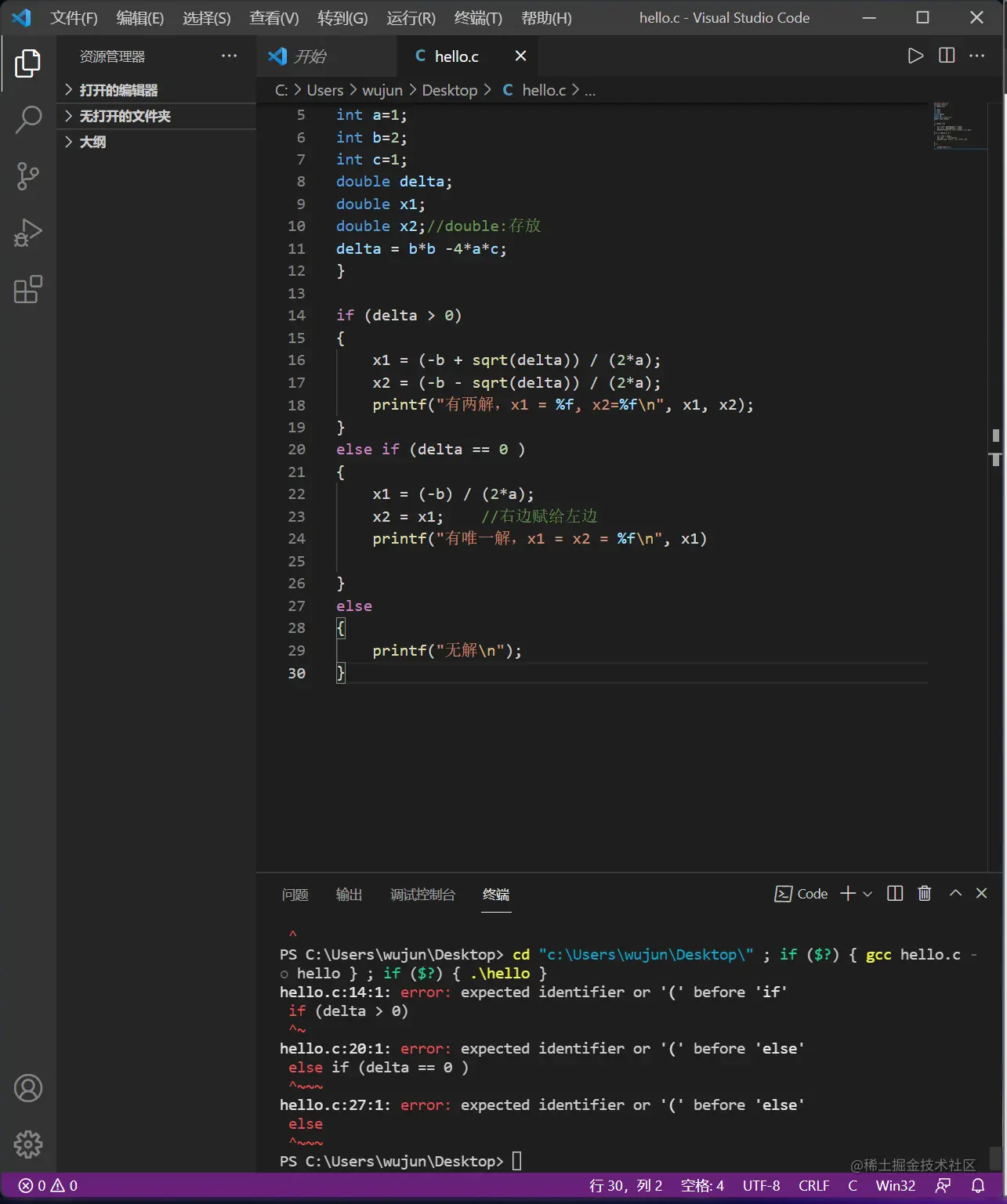Open the Source Control view

pos(28,176)
